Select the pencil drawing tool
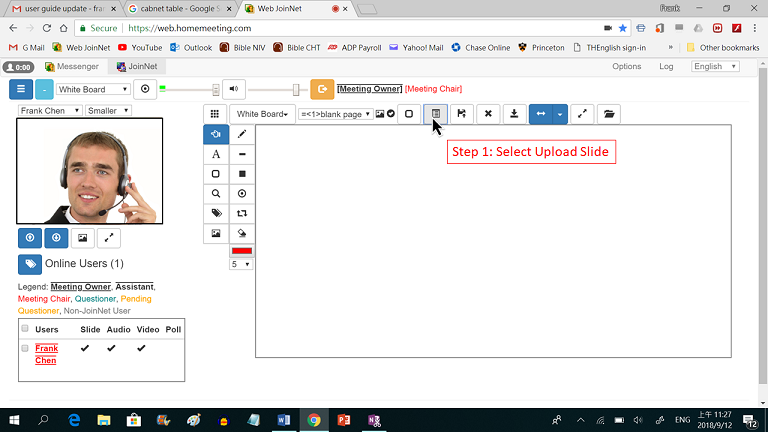Viewport: 768px width, 432px height. (242, 134)
